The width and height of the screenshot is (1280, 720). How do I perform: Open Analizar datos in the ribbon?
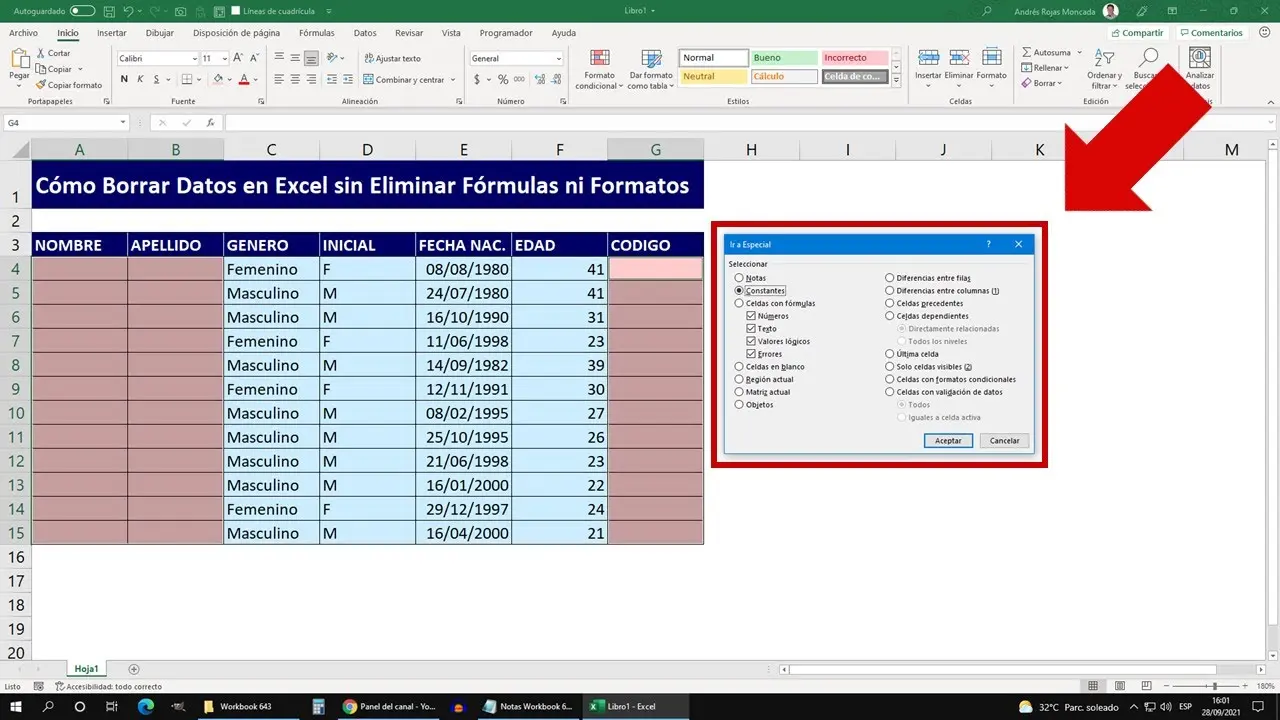1199,67
